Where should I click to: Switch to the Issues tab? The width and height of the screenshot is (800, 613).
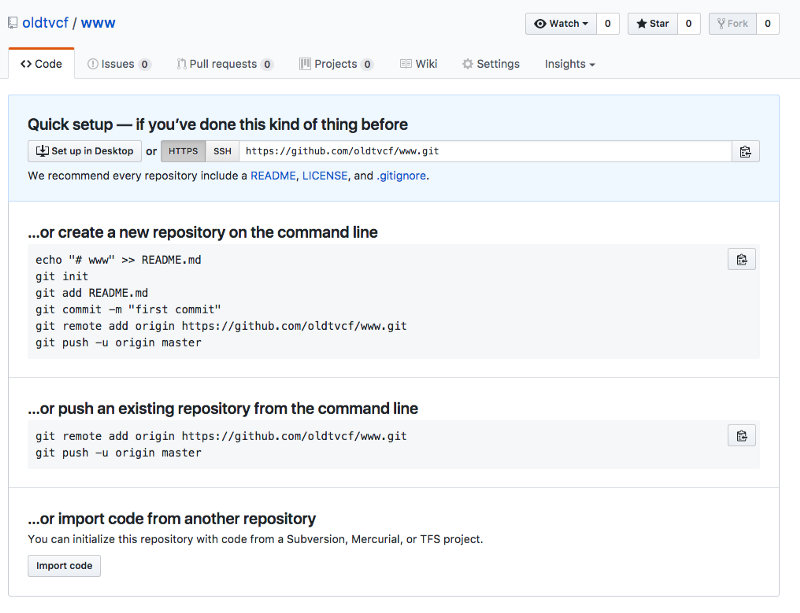pyautogui.click(x=119, y=64)
